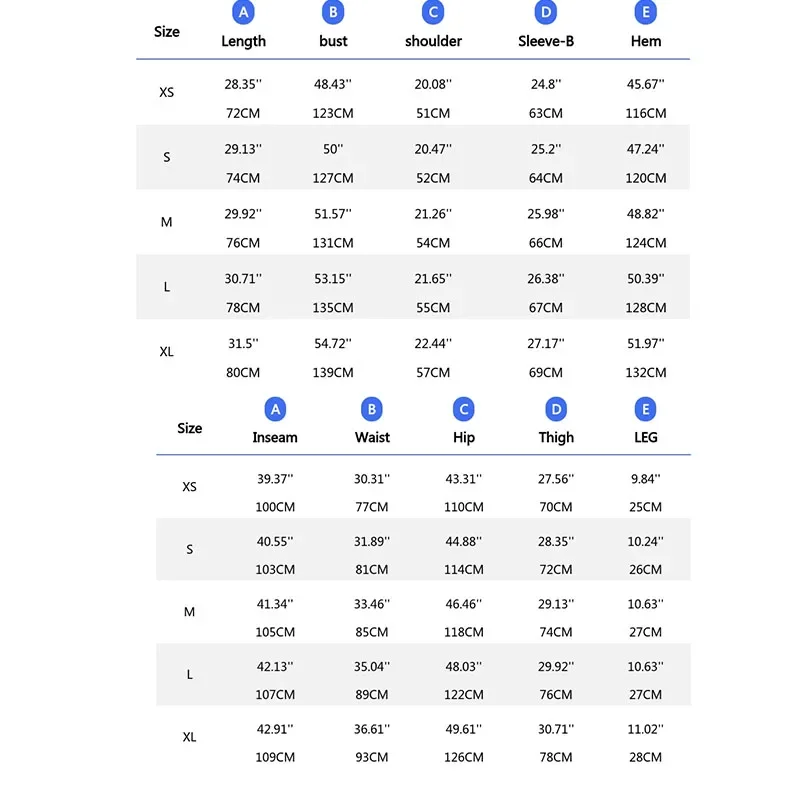Image resolution: width=800 pixels, height=800 pixels.
Task: Select the Sleeve-B column header
Action: [546, 41]
